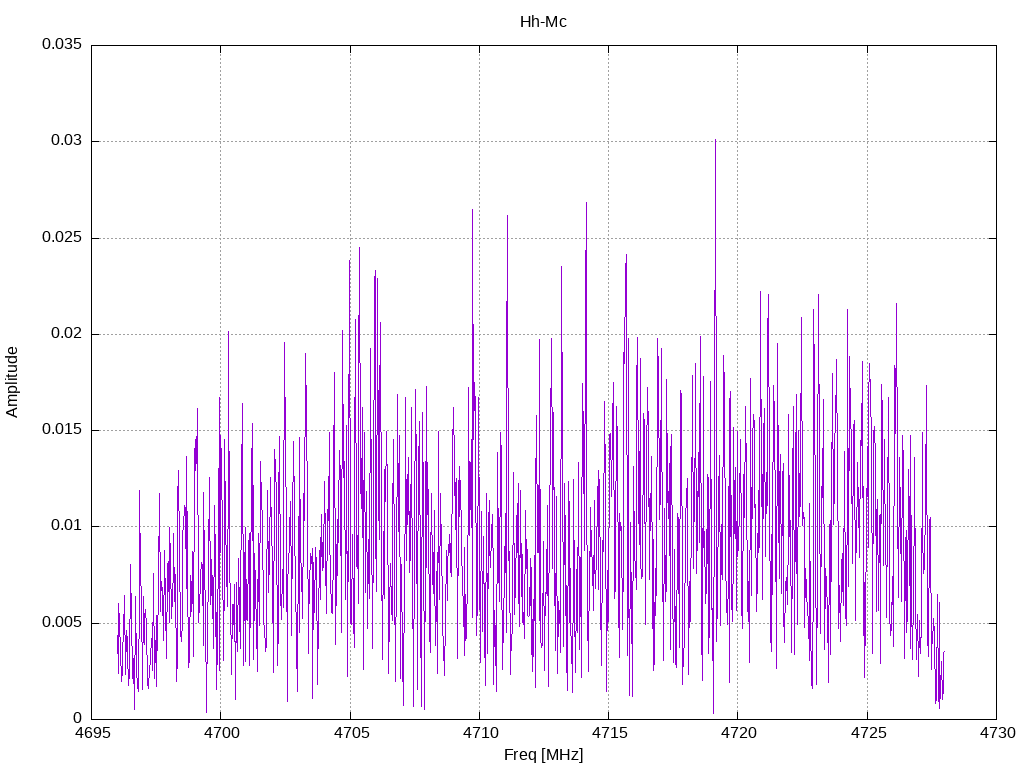
Task: Click the Amplitude y-axis label
Action: (12, 382)
